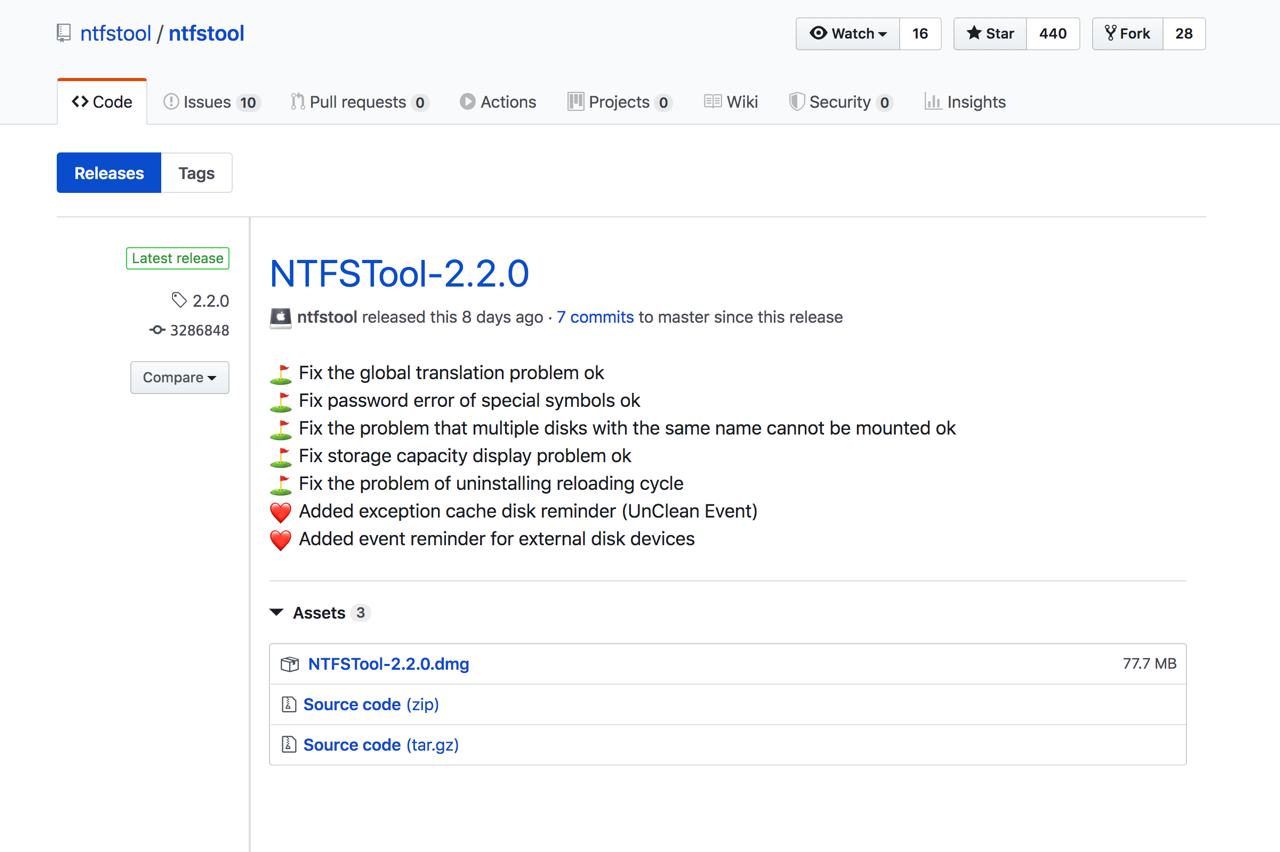The width and height of the screenshot is (1280, 852).
Task: Open the stargazers count 440
Action: coord(1053,33)
